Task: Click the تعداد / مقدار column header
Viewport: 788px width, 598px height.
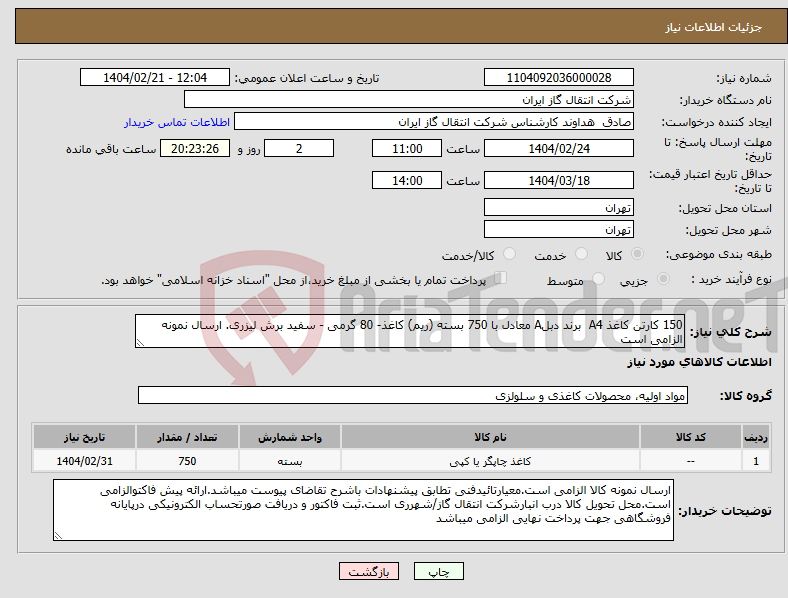Action: point(187,437)
